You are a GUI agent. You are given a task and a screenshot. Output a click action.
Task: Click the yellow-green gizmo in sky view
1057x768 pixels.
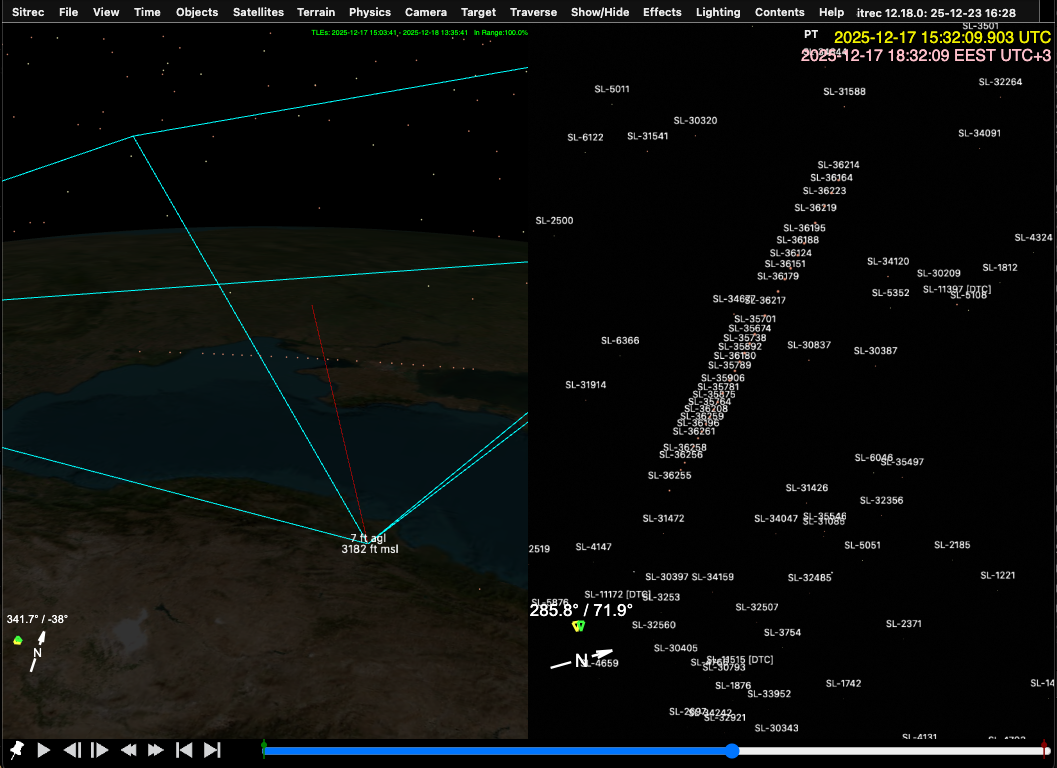point(577,626)
